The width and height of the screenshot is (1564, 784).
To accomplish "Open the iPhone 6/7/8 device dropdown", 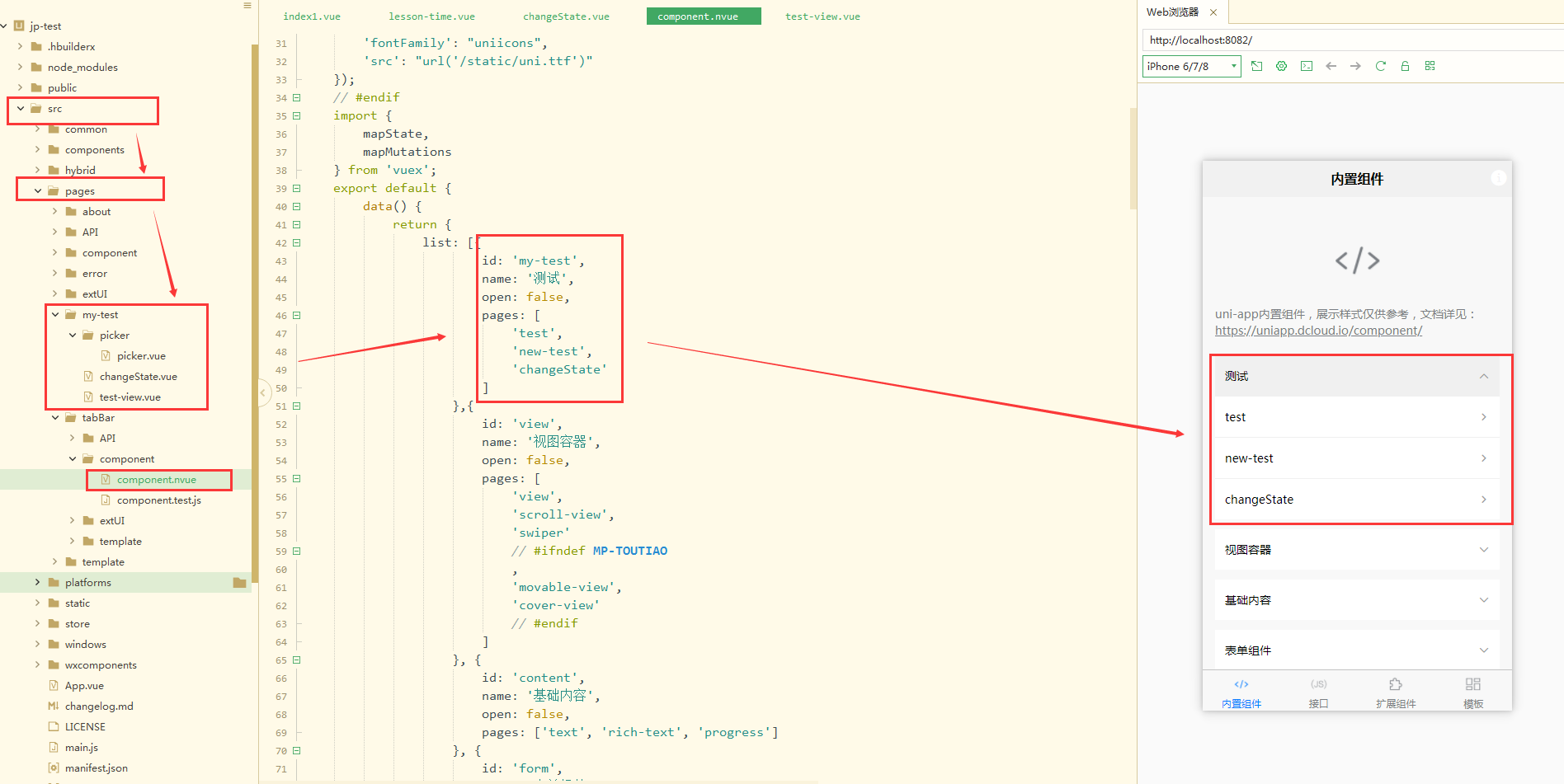I will (1192, 66).
